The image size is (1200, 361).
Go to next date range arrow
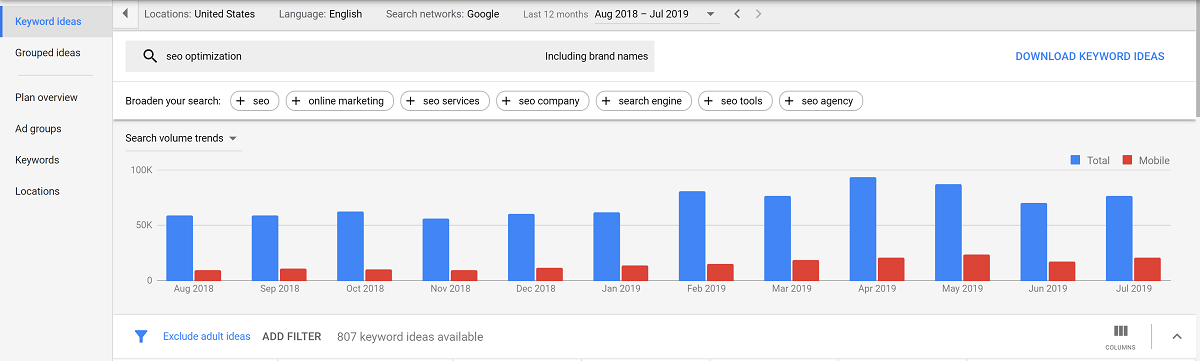coord(759,14)
